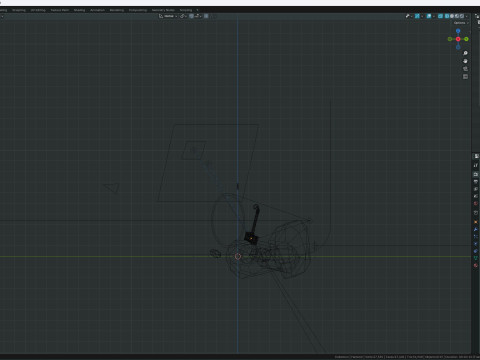480x360 pixels.
Task: Open the Tool properties tab
Action: (x=476, y=165)
